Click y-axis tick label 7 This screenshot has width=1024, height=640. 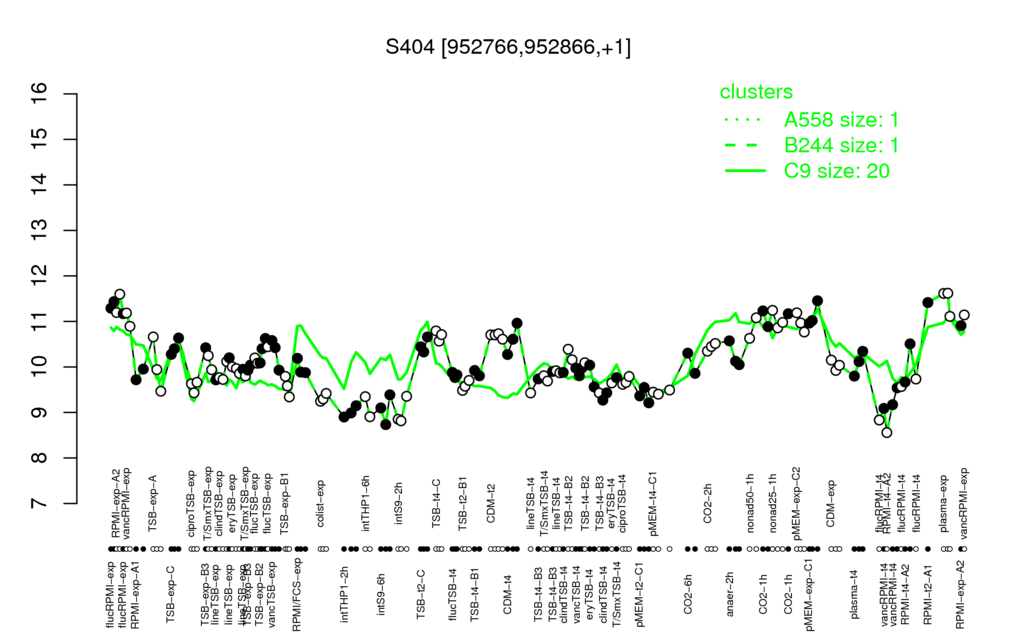[40, 504]
